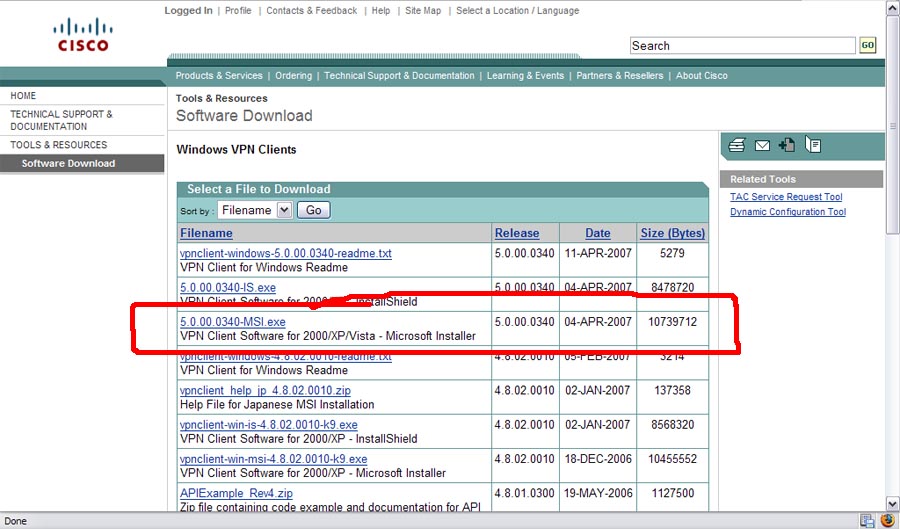Click date cell 18-DEC-2006

[x=598, y=459]
